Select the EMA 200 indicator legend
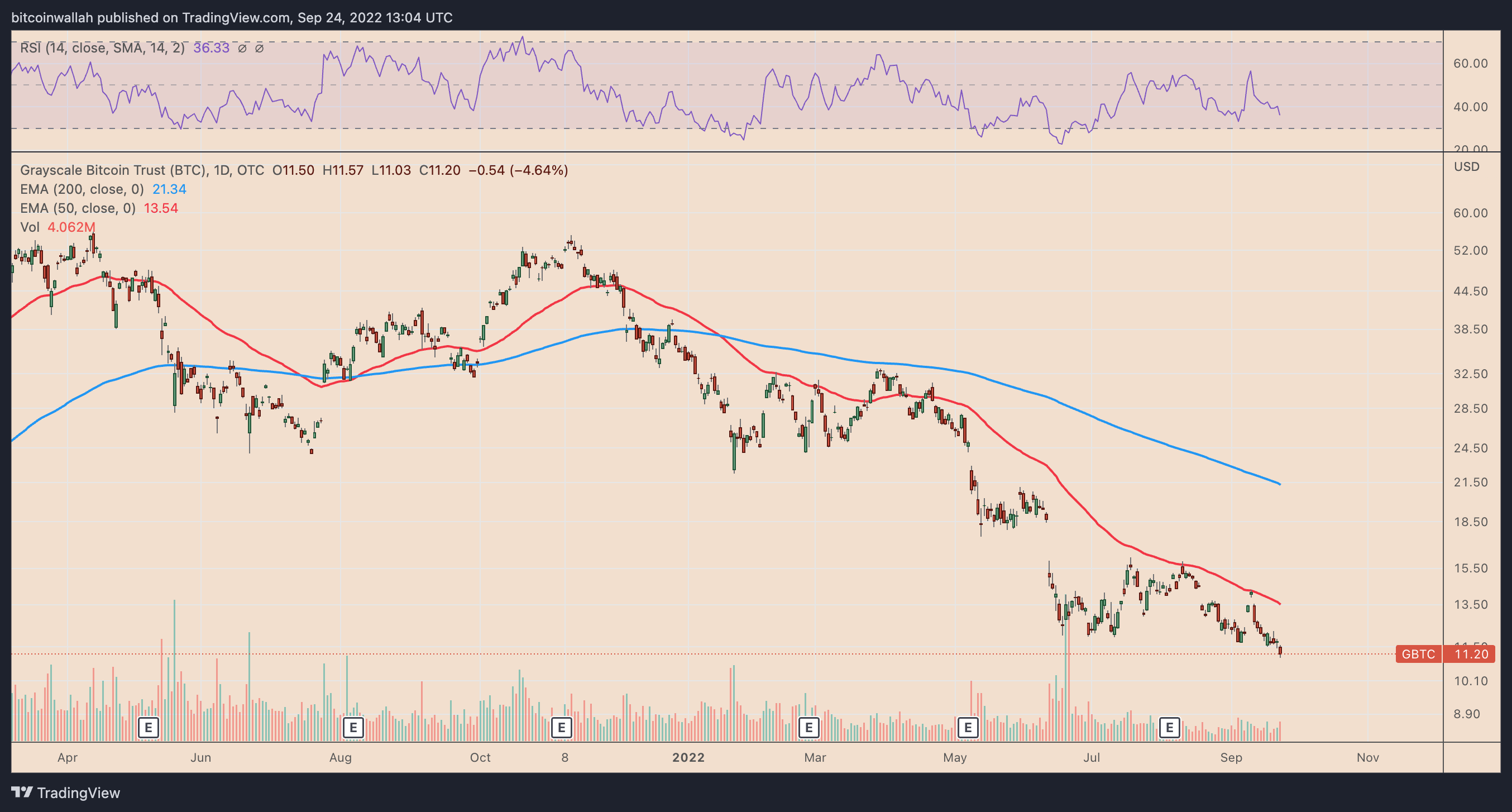The width and height of the screenshot is (1512, 812). pos(82,189)
